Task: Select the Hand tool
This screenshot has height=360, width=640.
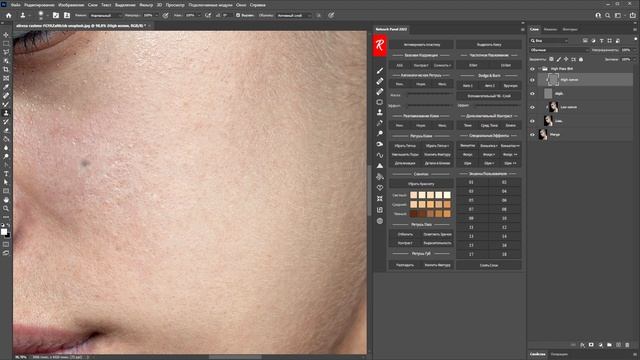Action: (x=6, y=200)
